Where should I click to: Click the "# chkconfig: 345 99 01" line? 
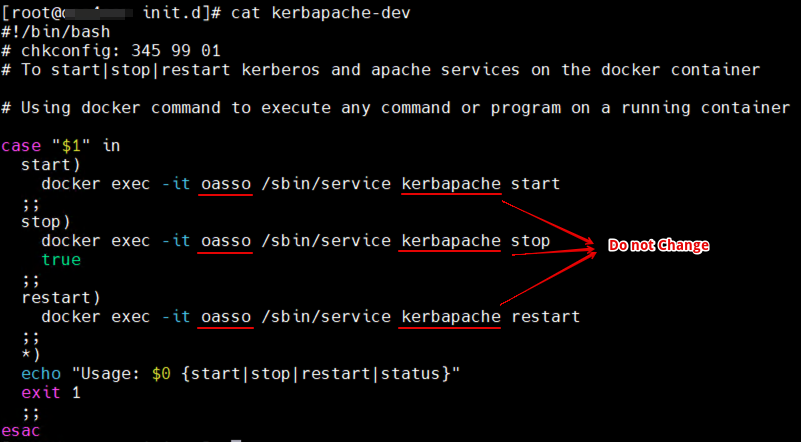[110, 50]
